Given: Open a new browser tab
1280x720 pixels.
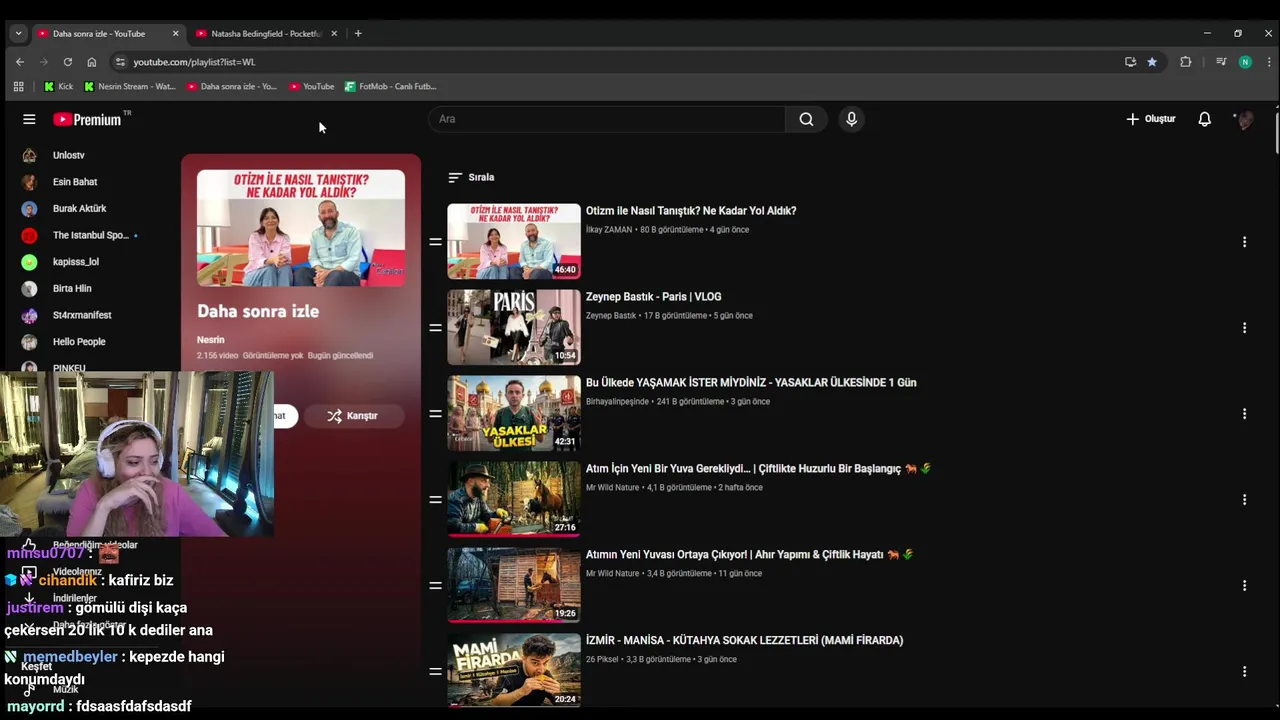Looking at the screenshot, I should 358,34.
